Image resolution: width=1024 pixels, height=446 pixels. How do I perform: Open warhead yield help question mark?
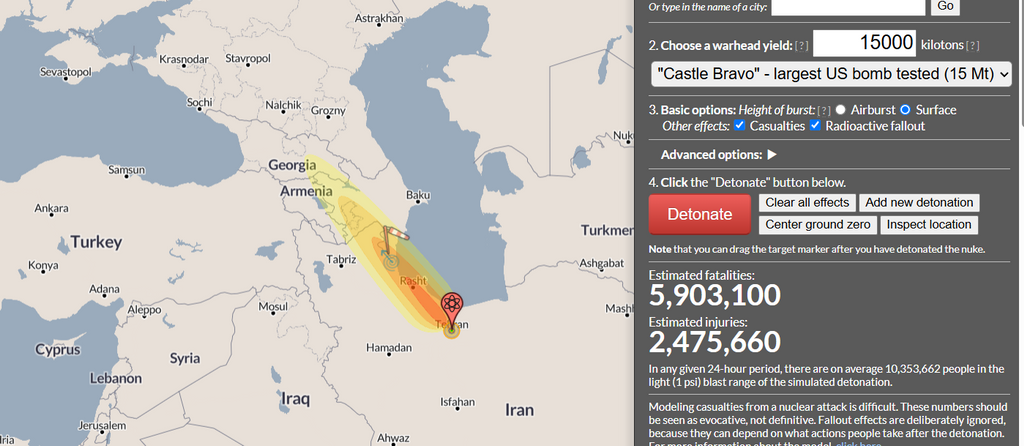coord(801,46)
